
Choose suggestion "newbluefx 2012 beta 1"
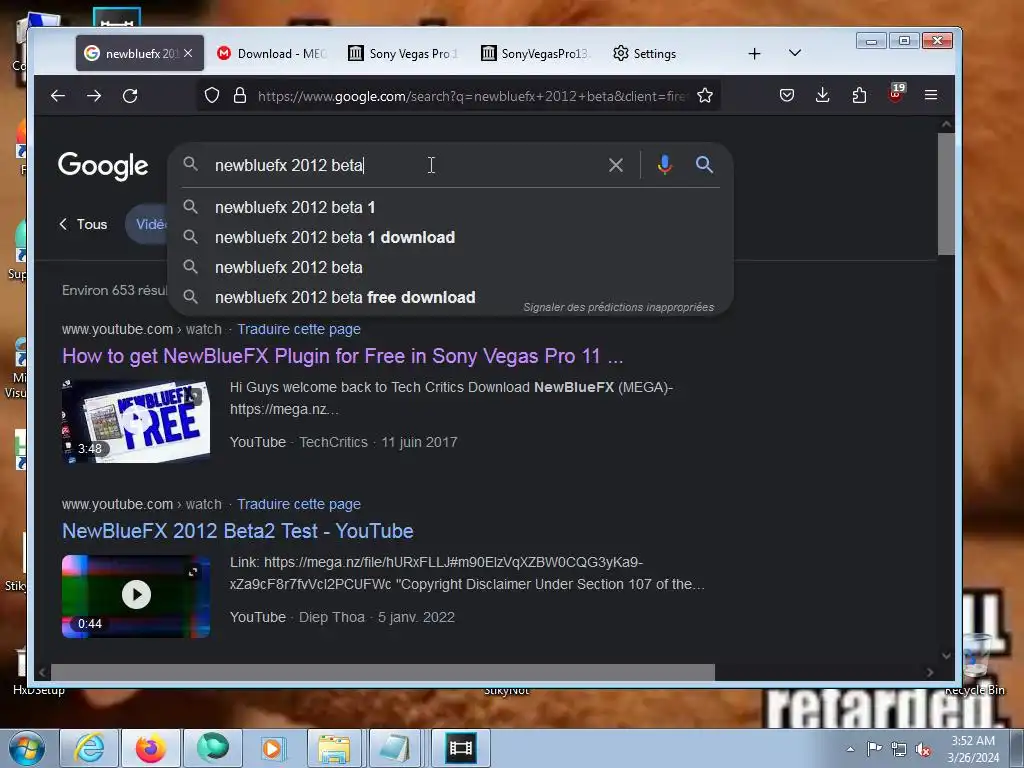pyautogui.click(x=451, y=208)
